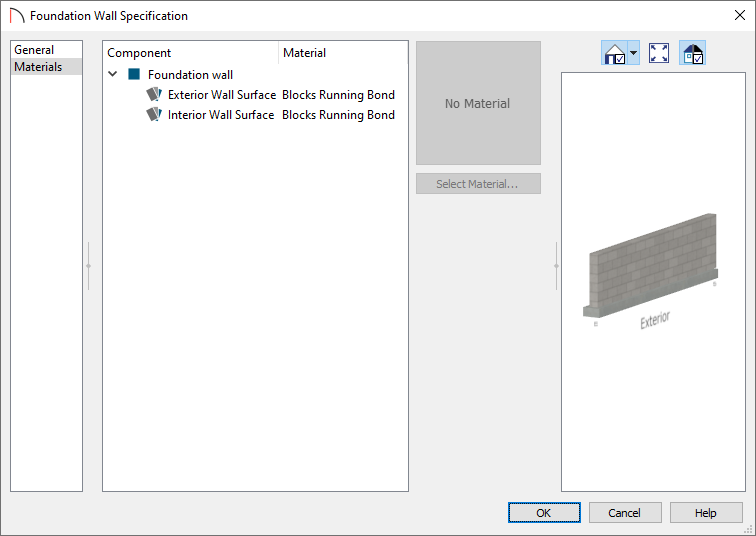Select the Interior Wall Surface component
The width and height of the screenshot is (756, 536).
(x=221, y=115)
